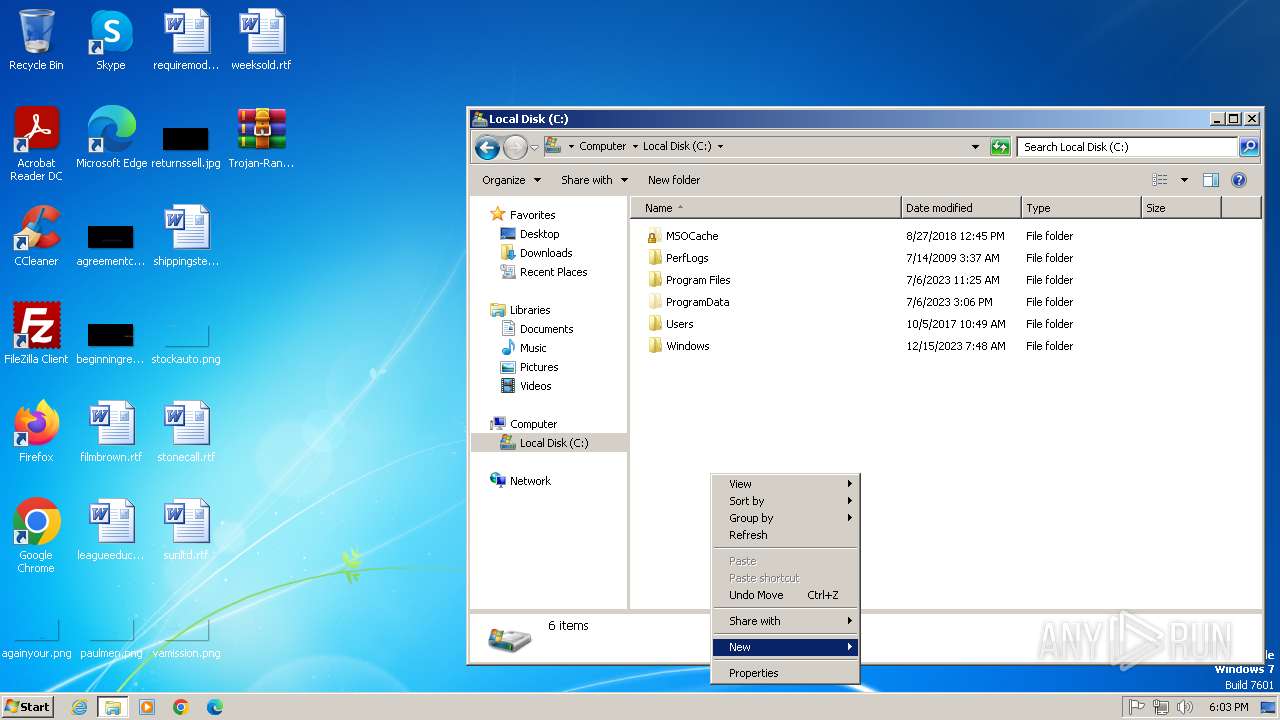Open Pictures library in navigation pane
Viewport: 1280px width, 720px height.
(530, 367)
